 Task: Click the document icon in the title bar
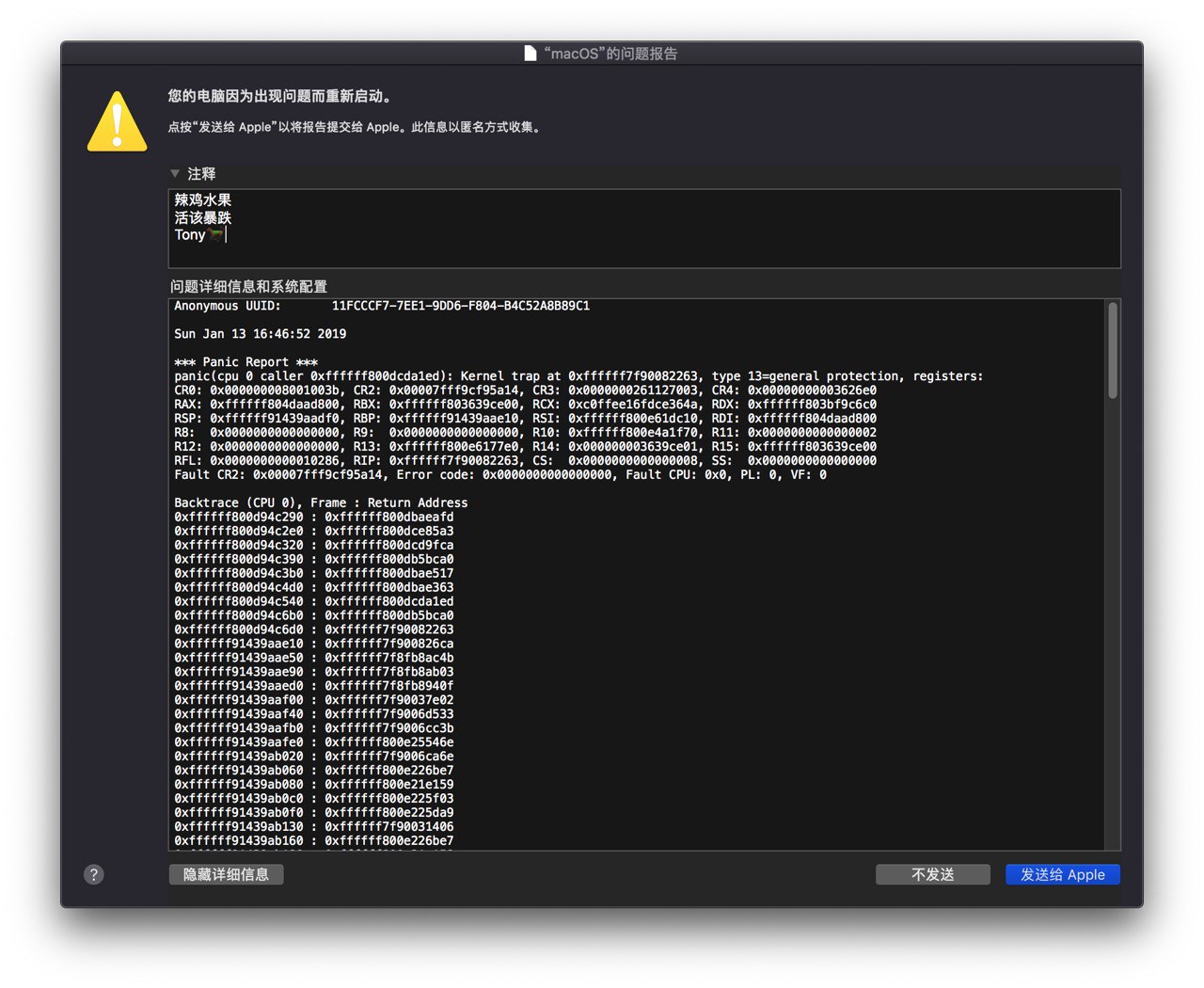tap(531, 54)
